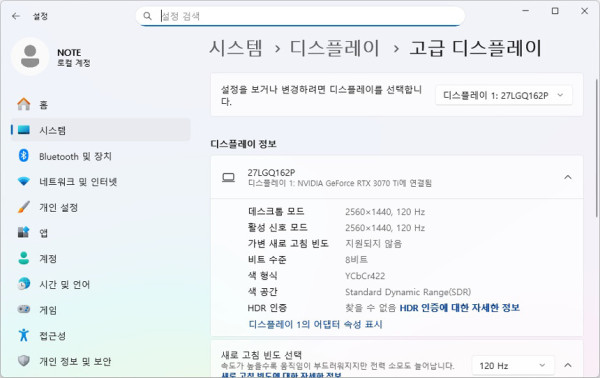Click the vertical scrollbar of the settings page
Image resolution: width=600 pixels, height=378 pixels.
[x=597, y=149]
